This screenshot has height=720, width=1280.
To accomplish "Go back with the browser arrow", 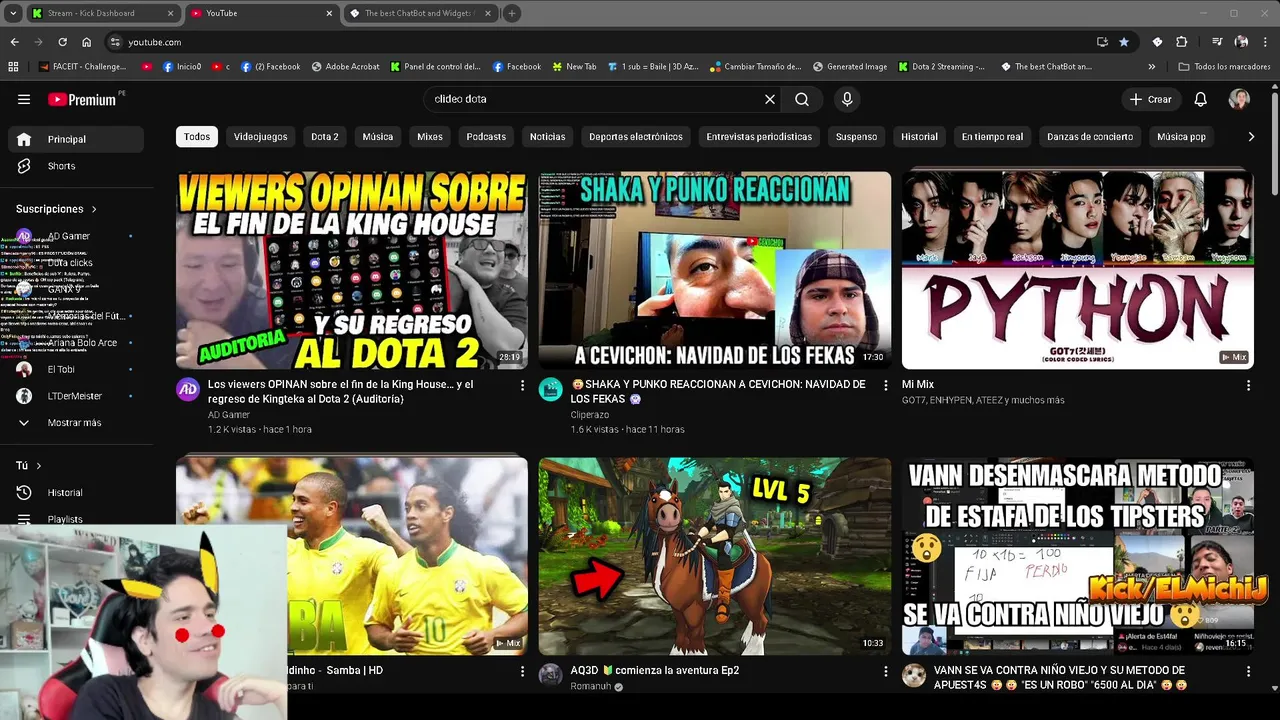I will [x=14, y=42].
